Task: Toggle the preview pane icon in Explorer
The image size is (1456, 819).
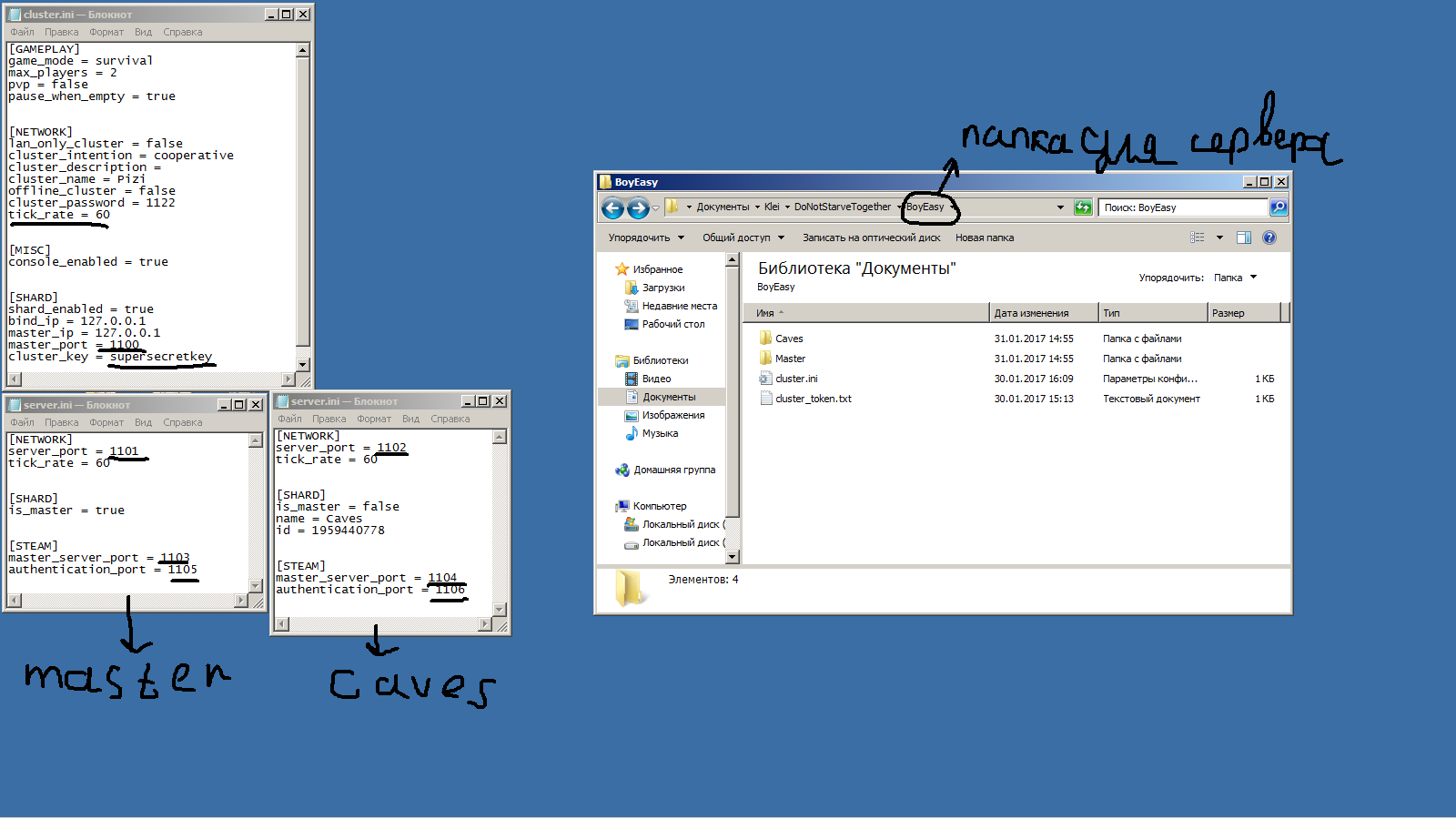Action: (1244, 238)
